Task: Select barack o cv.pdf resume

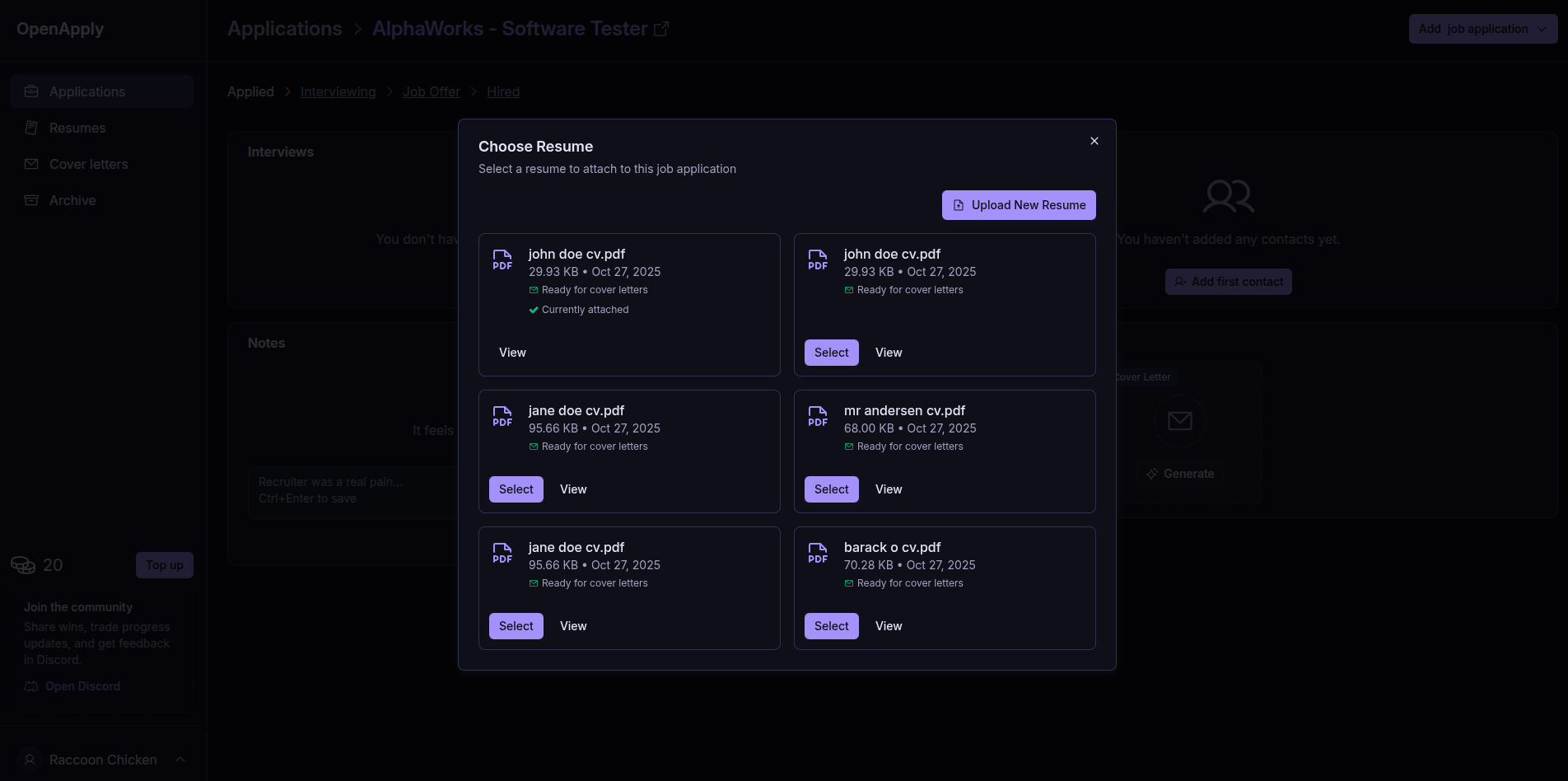Action: click(832, 626)
